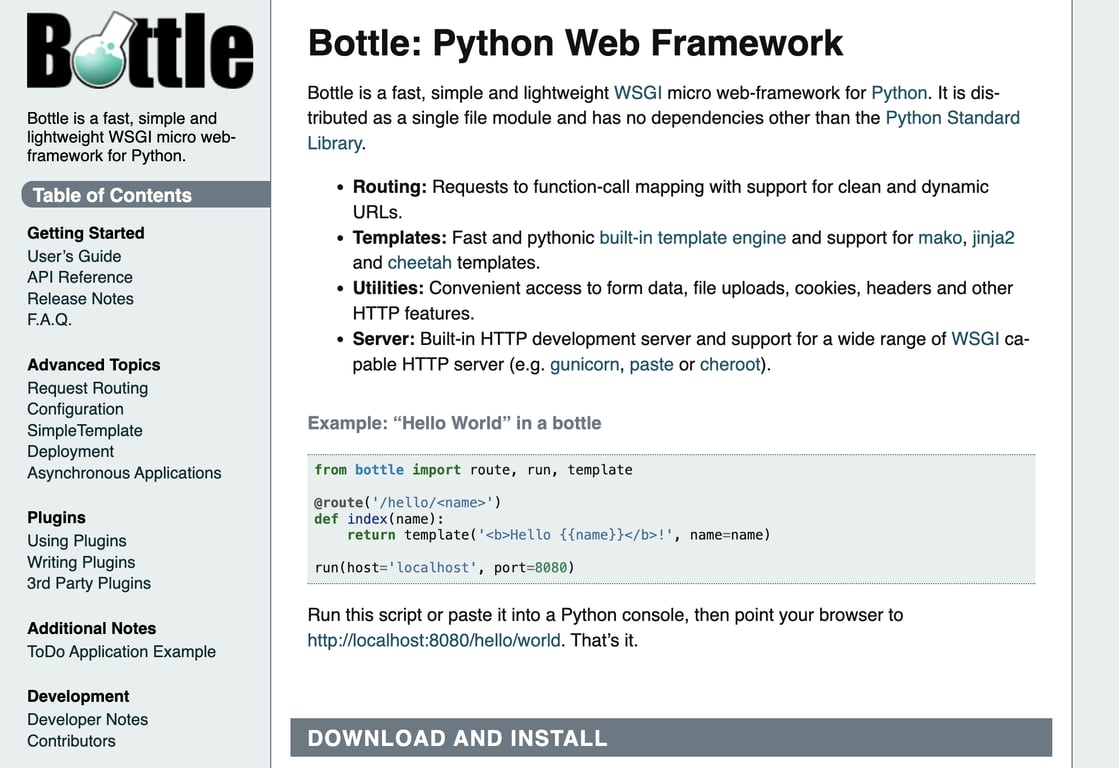Click the bold Templates: label
The image size is (1119, 768).
pyautogui.click(x=400, y=238)
